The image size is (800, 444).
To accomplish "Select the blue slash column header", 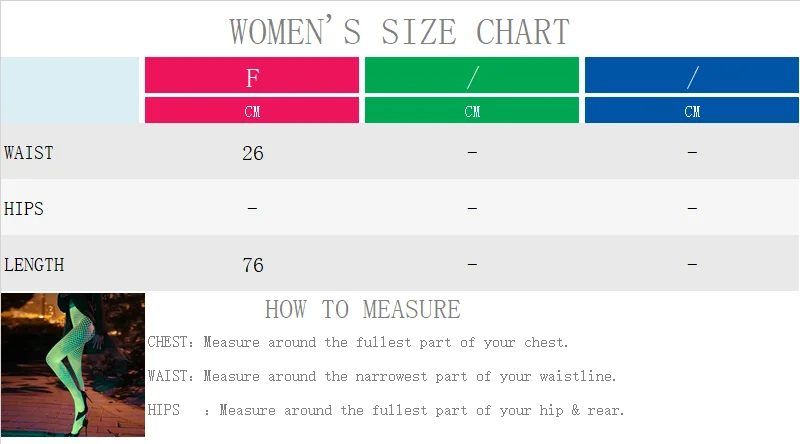I will pyautogui.click(x=692, y=75).
